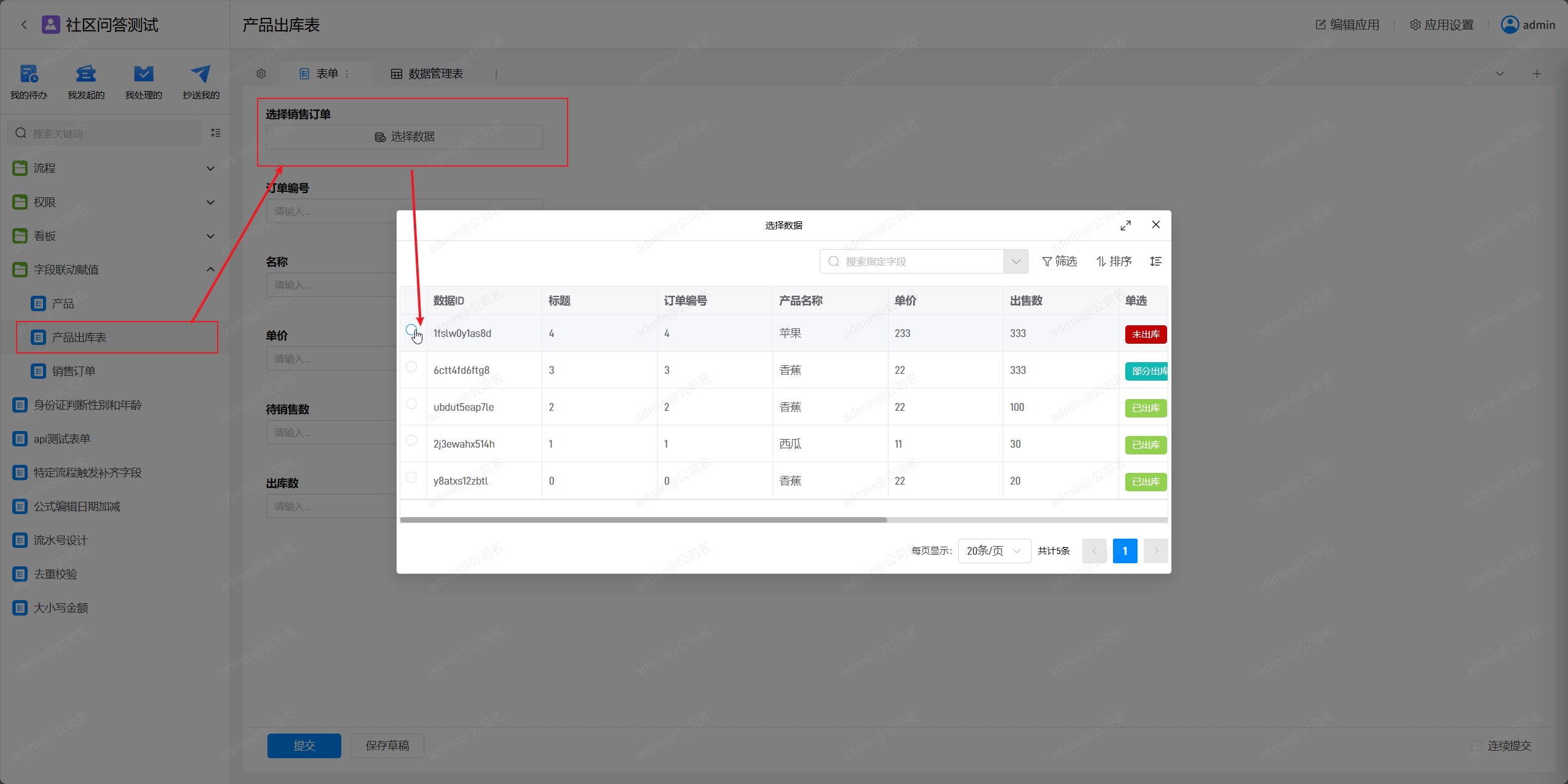1568x784 pixels.
Task: Click the horizontal scrollbar in data table
Action: [x=643, y=520]
